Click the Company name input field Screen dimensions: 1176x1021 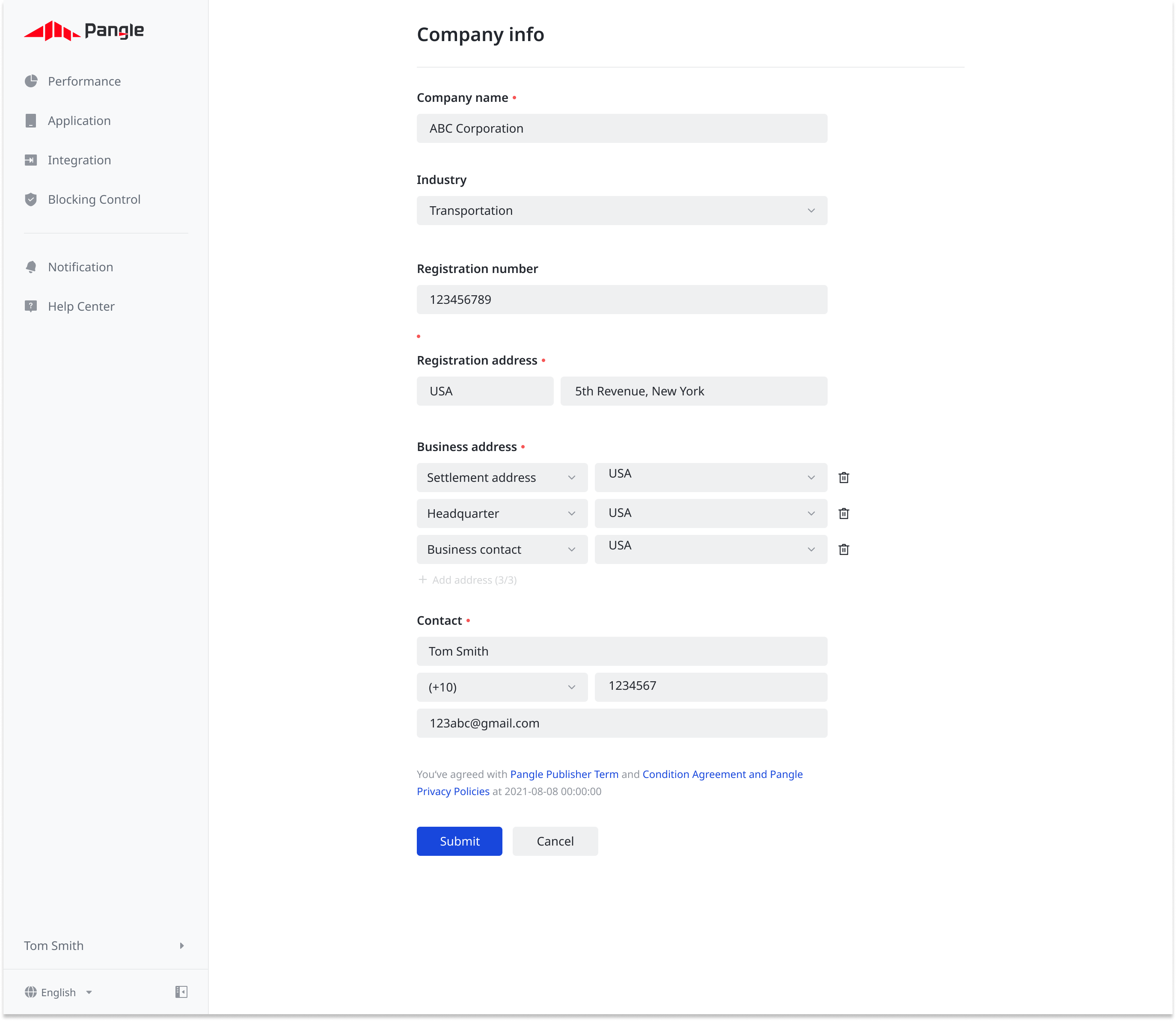pyautogui.click(x=622, y=128)
